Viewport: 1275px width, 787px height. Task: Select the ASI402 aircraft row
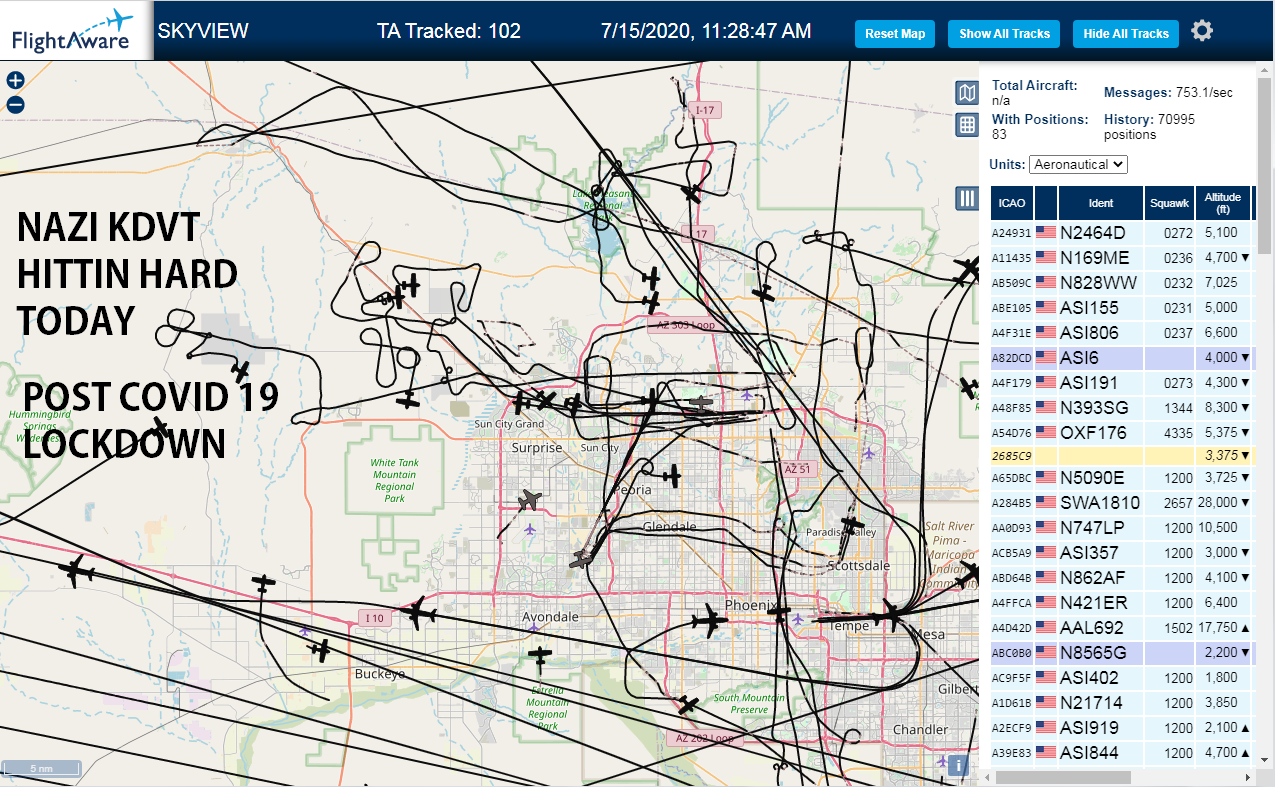pyautogui.click(x=1121, y=677)
